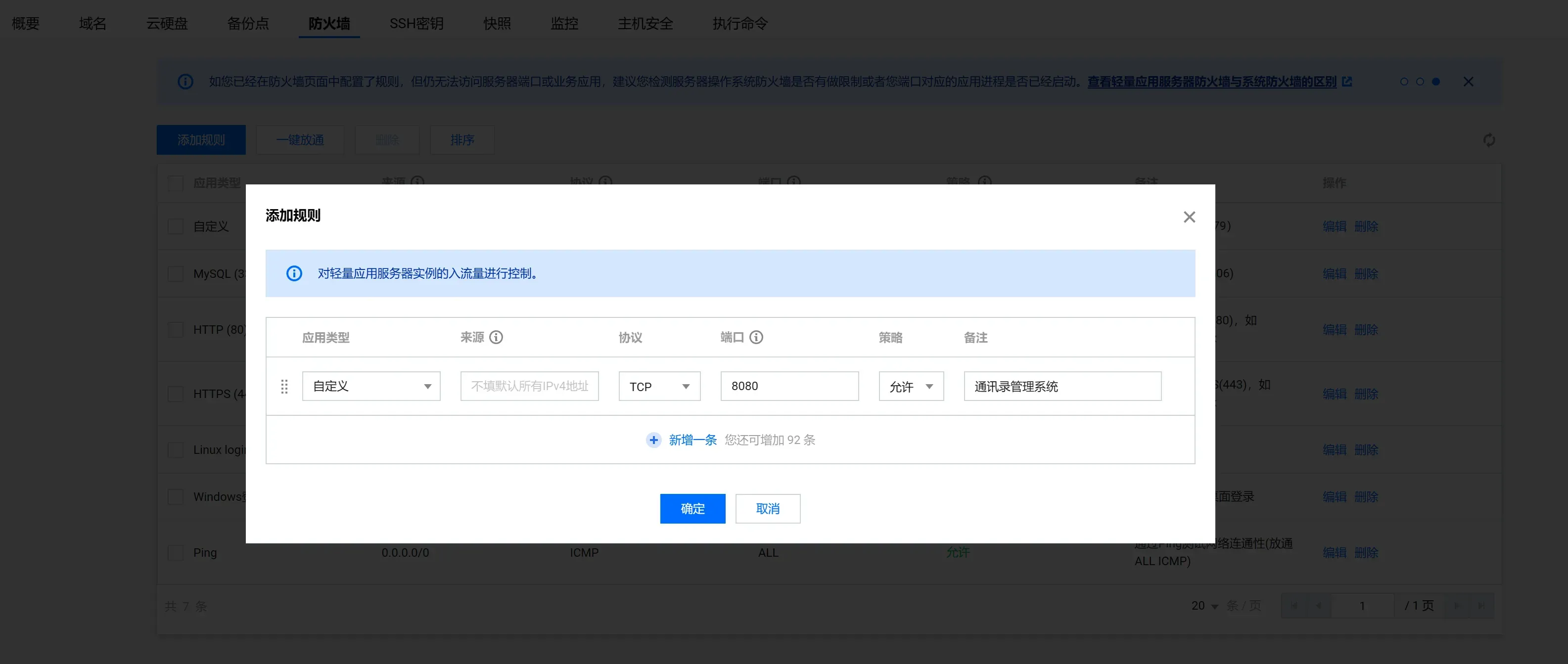Viewport: 1568px width, 664px height.
Task: Click the refresh icon above the firewall table
Action: (1488, 140)
